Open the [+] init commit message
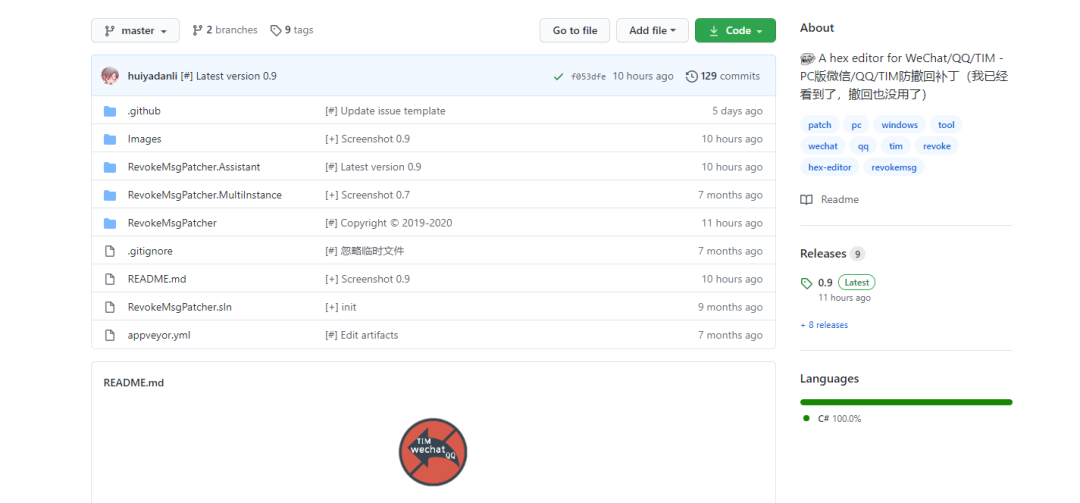 (341, 307)
